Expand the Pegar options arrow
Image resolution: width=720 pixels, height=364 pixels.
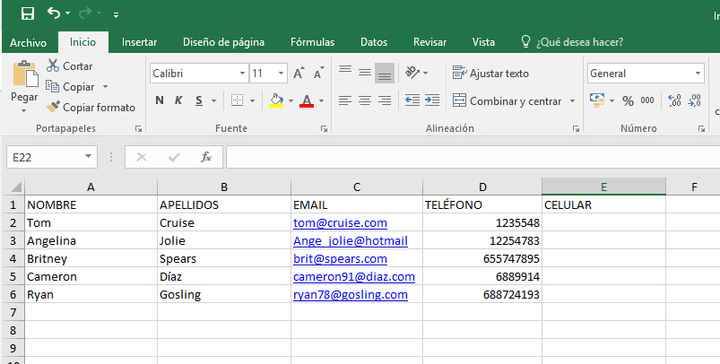(24, 111)
